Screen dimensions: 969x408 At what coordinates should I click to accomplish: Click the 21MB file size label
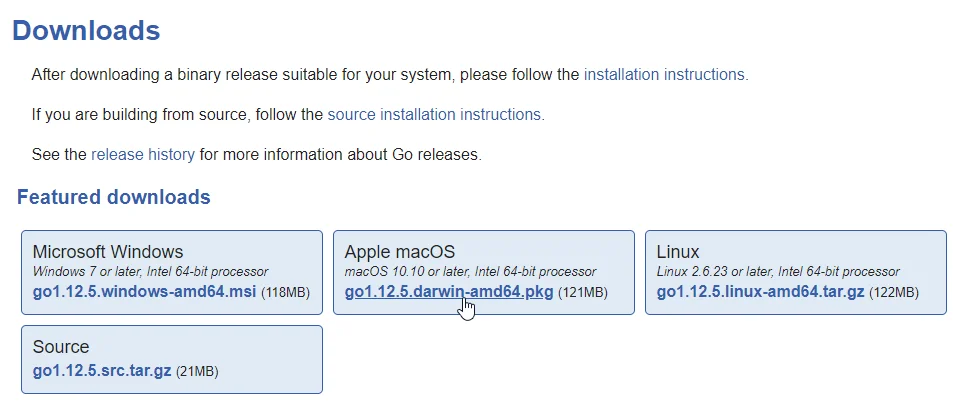click(197, 372)
